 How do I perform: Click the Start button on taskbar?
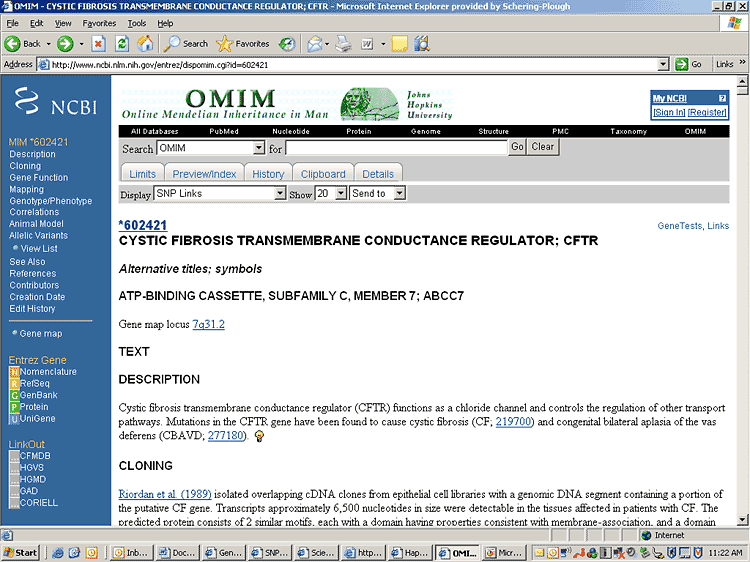coord(21,553)
